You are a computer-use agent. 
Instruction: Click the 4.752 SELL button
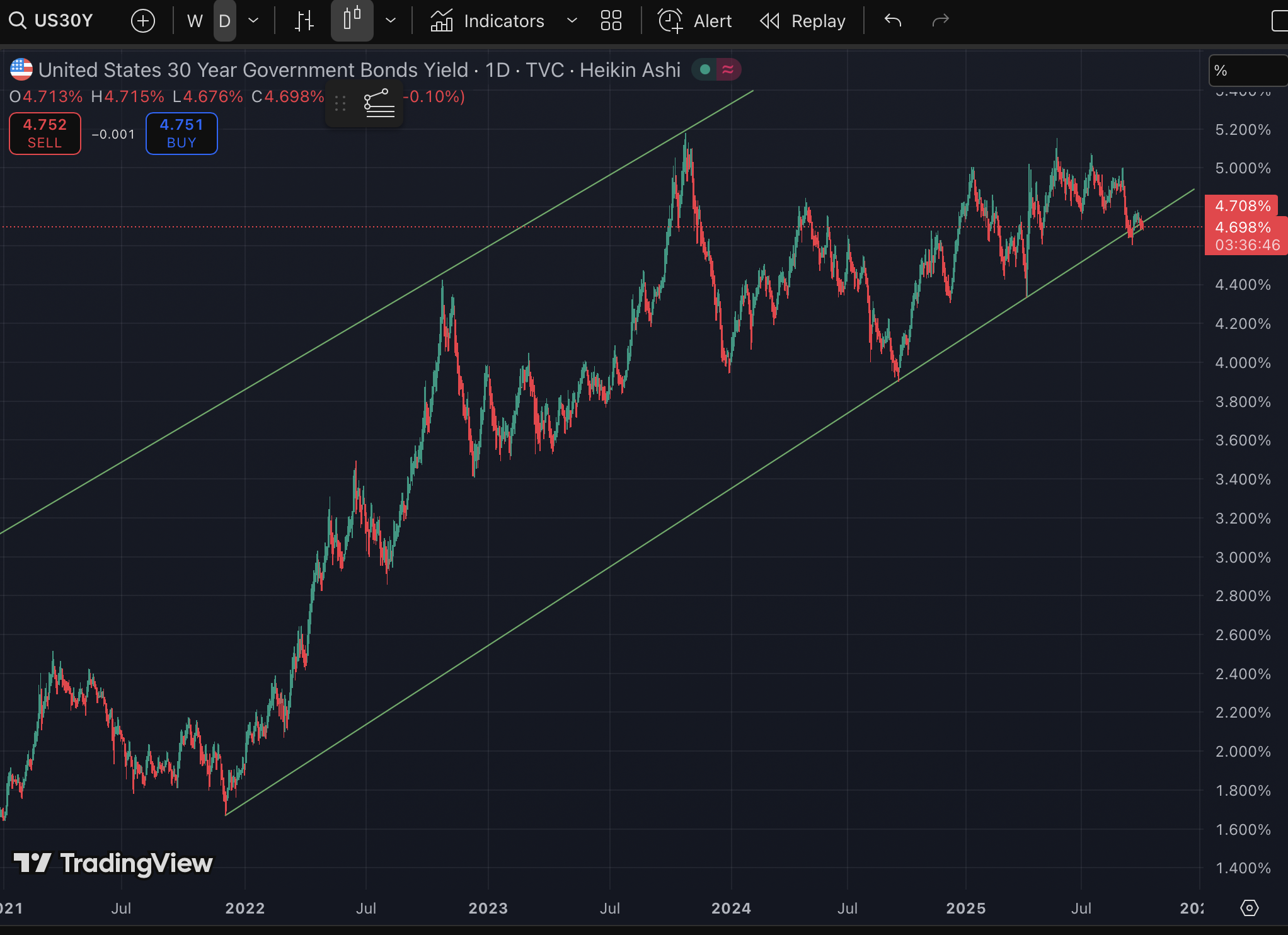pos(45,134)
